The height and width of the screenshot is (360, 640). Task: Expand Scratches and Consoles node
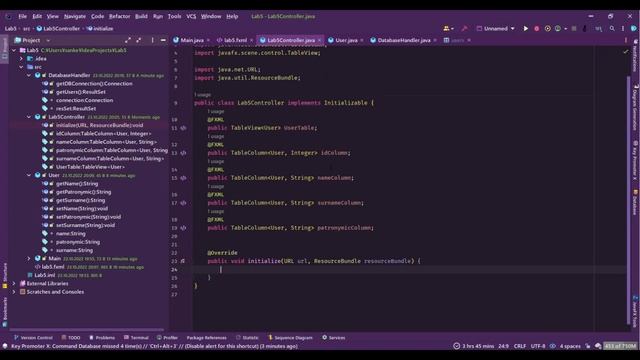[14, 292]
